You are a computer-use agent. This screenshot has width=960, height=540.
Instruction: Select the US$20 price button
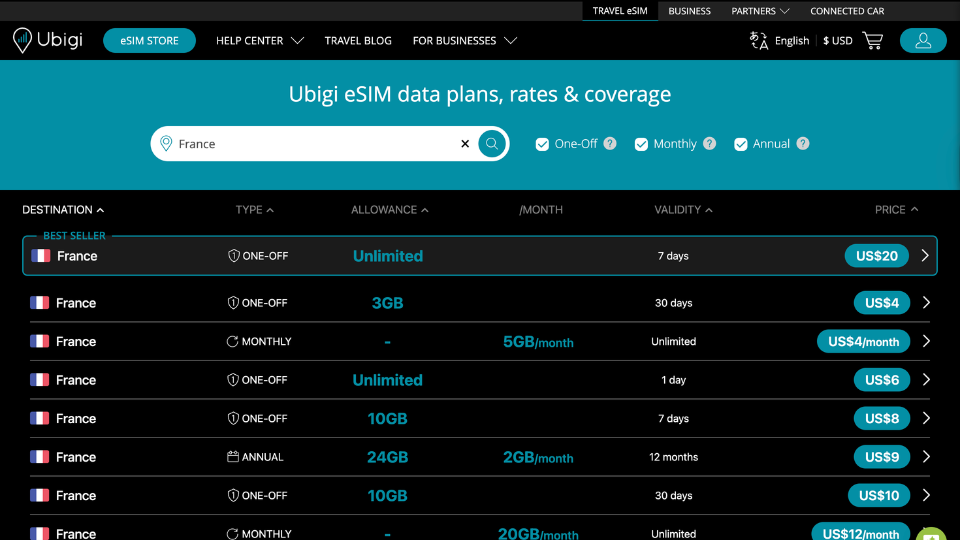877,256
